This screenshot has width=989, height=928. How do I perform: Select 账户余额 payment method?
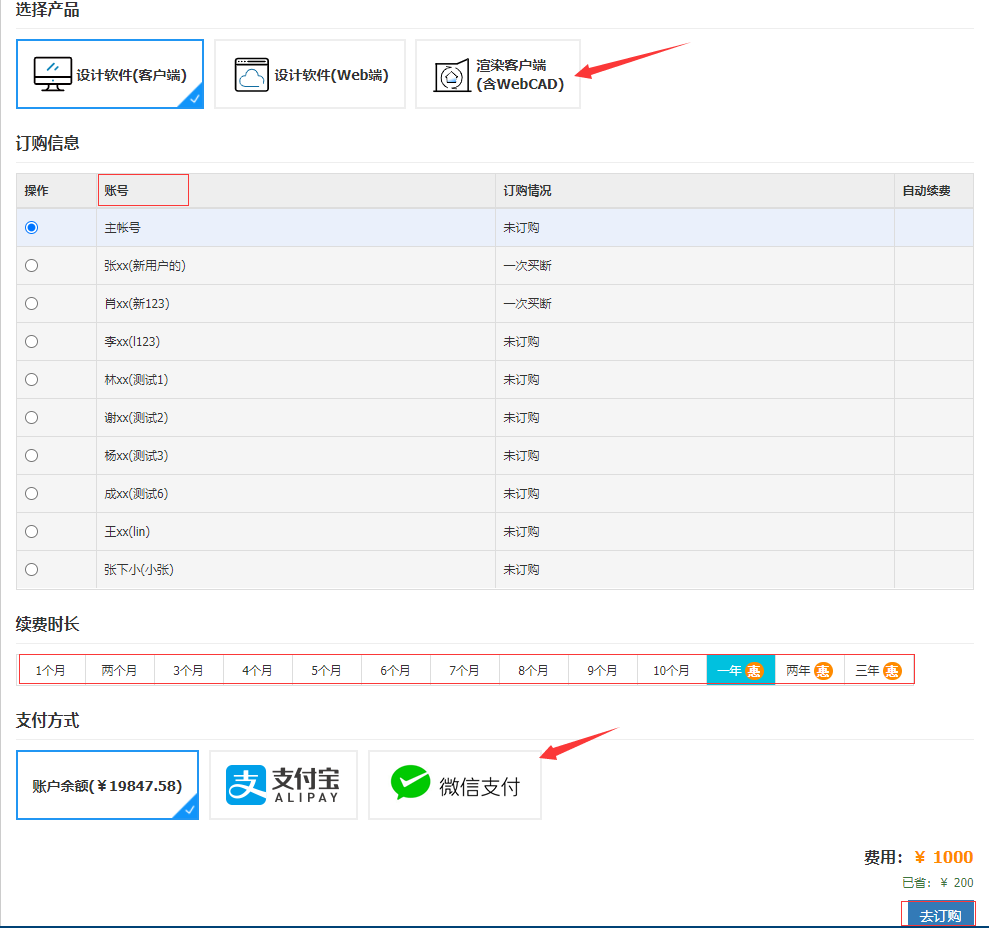pos(107,786)
